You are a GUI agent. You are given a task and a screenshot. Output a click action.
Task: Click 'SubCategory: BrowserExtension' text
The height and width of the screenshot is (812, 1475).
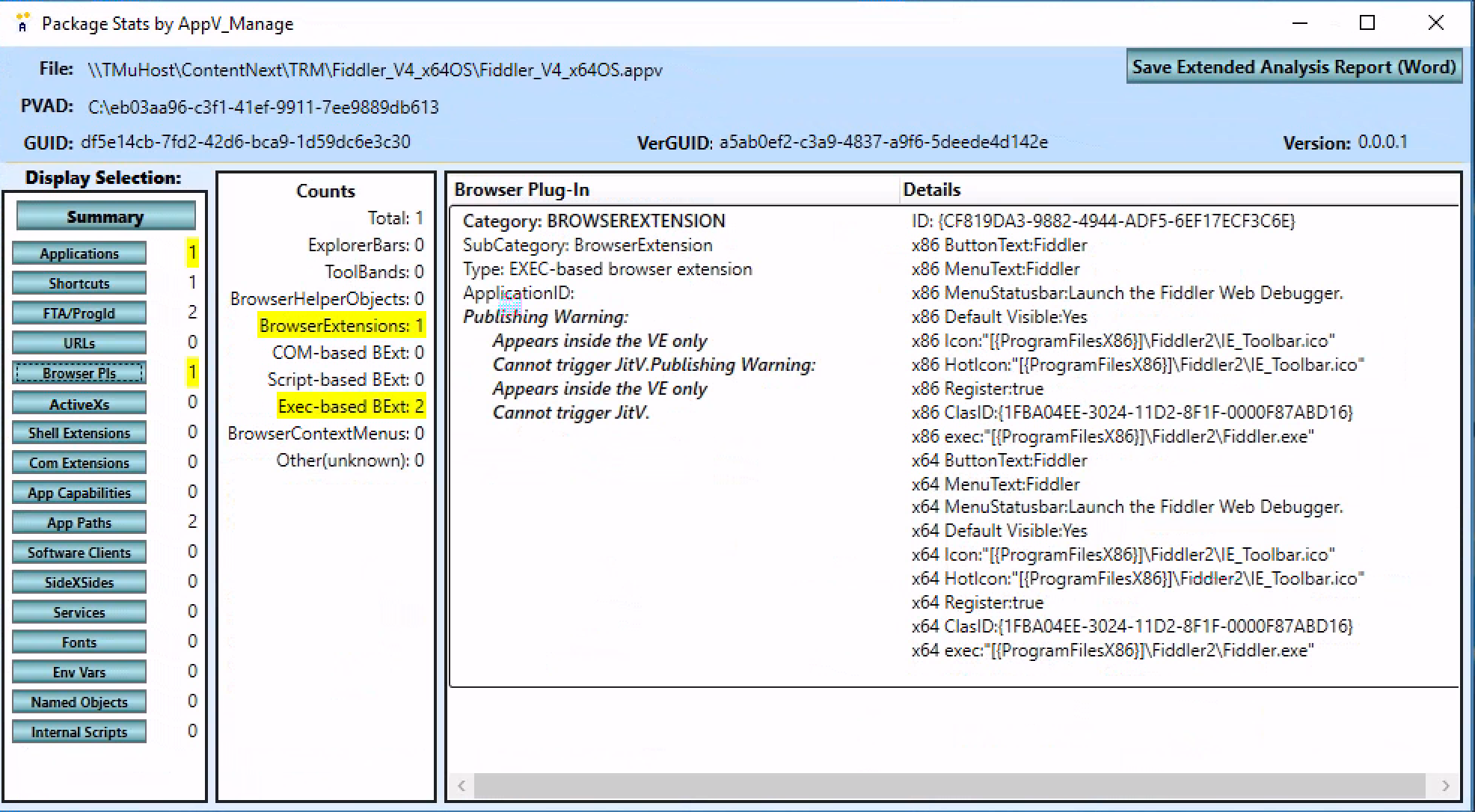pos(587,245)
